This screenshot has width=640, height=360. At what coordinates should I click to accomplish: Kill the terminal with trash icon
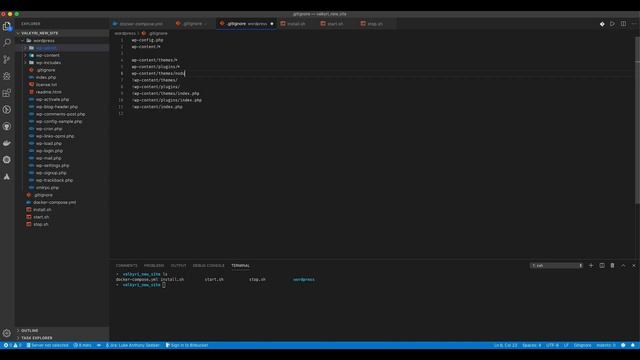pyautogui.click(x=612, y=266)
